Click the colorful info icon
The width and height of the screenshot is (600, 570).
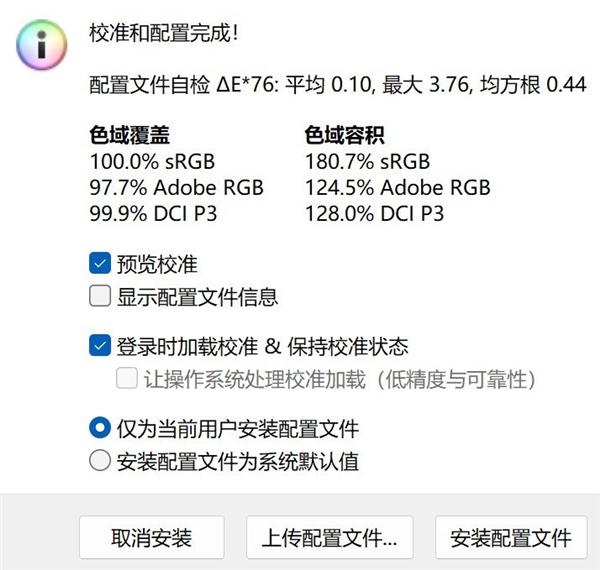(x=41, y=45)
